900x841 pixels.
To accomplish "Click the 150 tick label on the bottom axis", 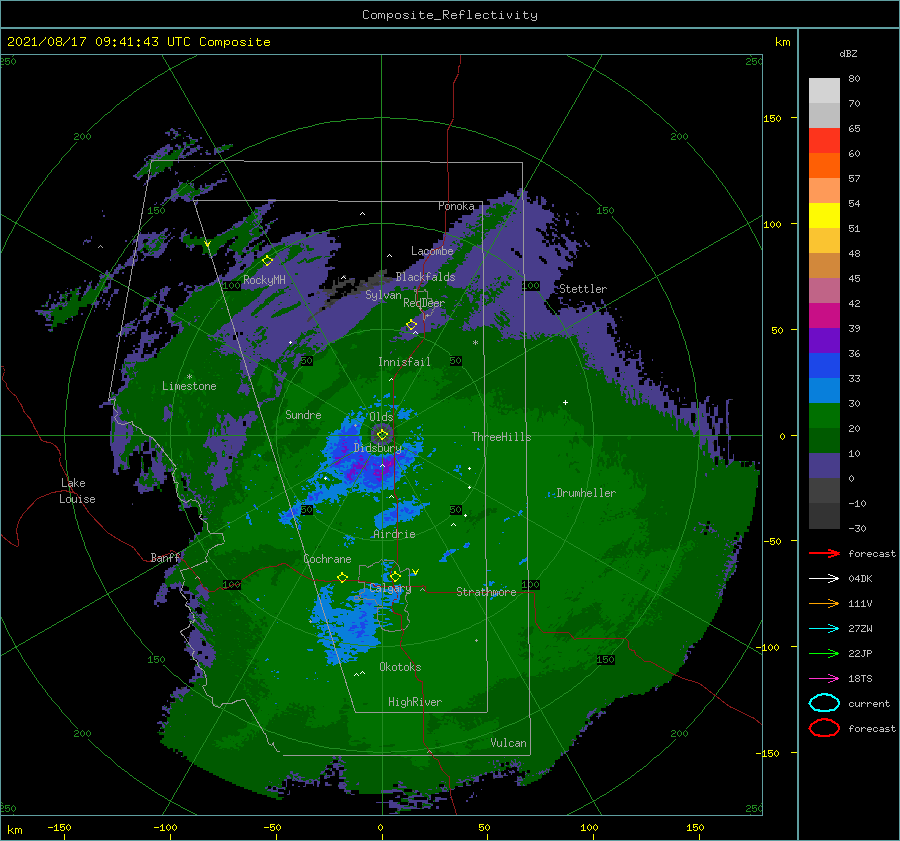I will [x=695, y=827].
